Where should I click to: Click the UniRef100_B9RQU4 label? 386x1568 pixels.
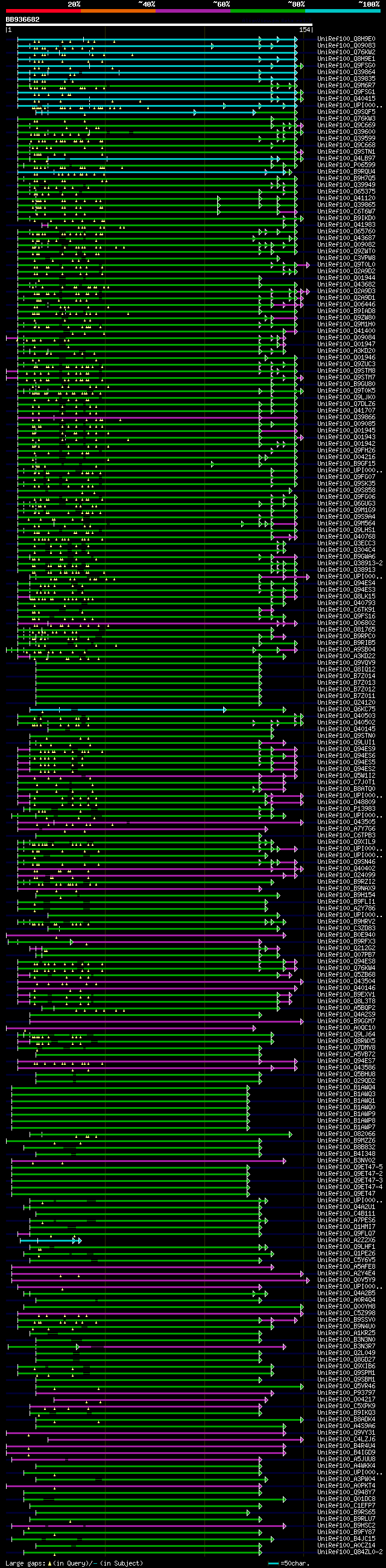point(346,172)
